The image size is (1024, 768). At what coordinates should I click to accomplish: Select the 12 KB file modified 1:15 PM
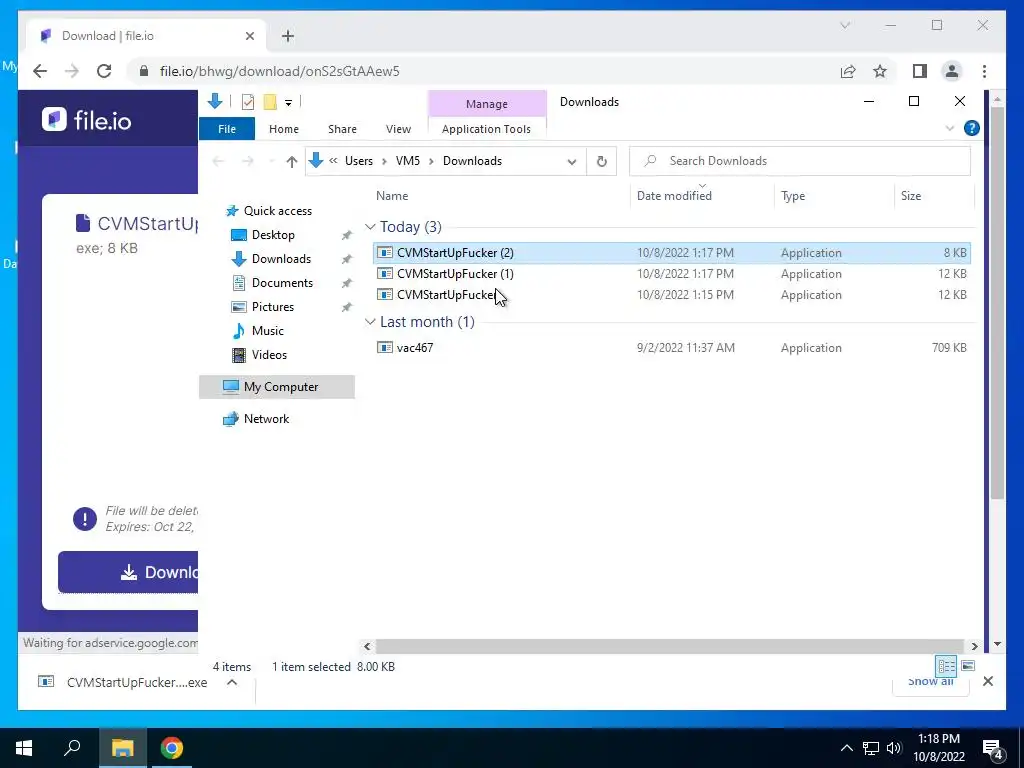click(671, 295)
